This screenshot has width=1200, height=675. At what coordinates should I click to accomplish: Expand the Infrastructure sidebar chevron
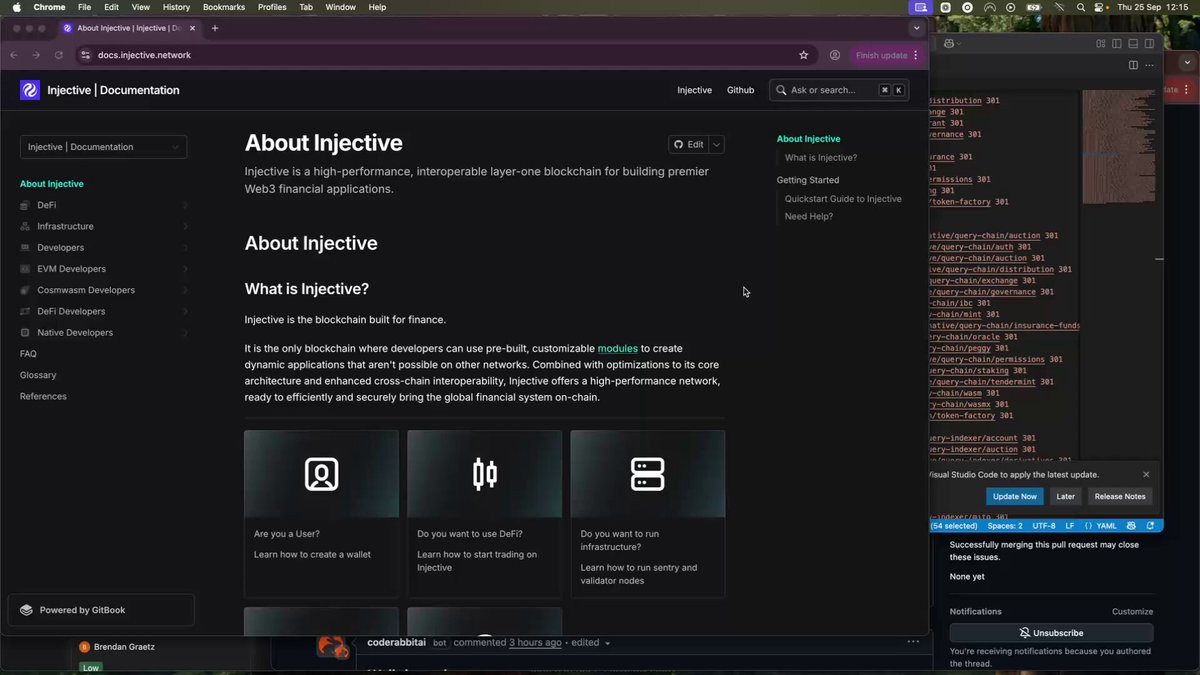coord(185,226)
